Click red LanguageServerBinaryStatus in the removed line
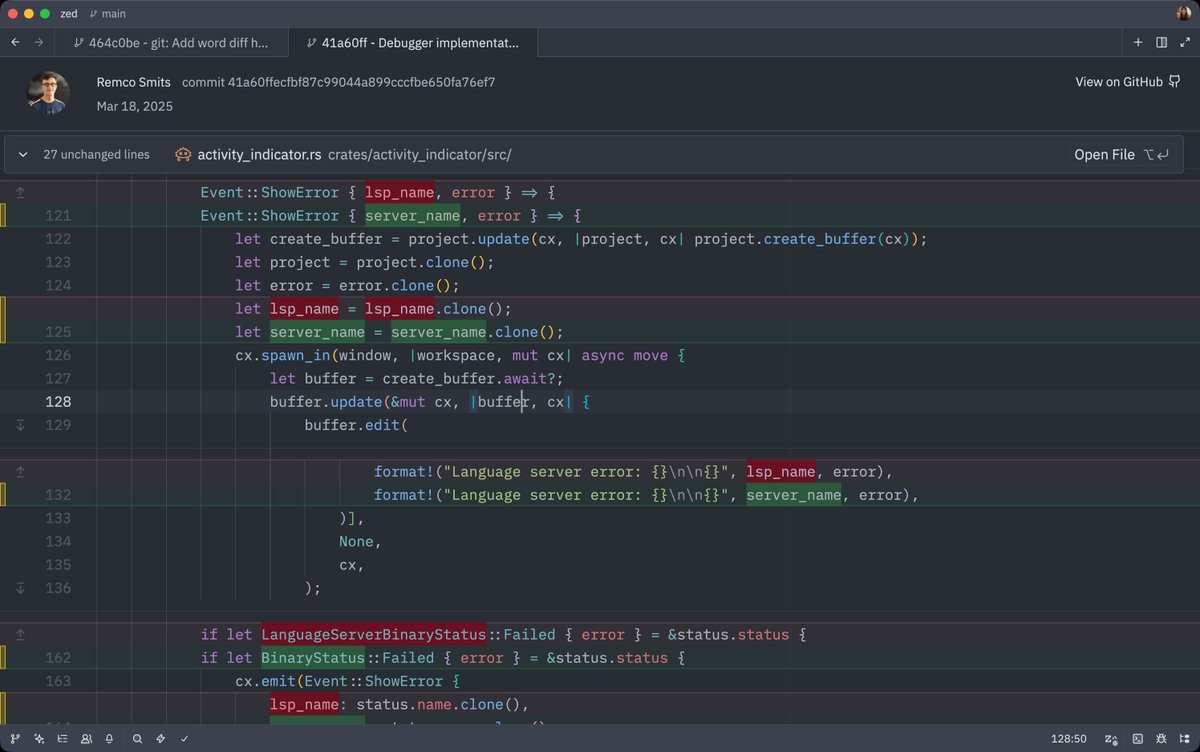This screenshot has height=752, width=1200. pos(373,635)
